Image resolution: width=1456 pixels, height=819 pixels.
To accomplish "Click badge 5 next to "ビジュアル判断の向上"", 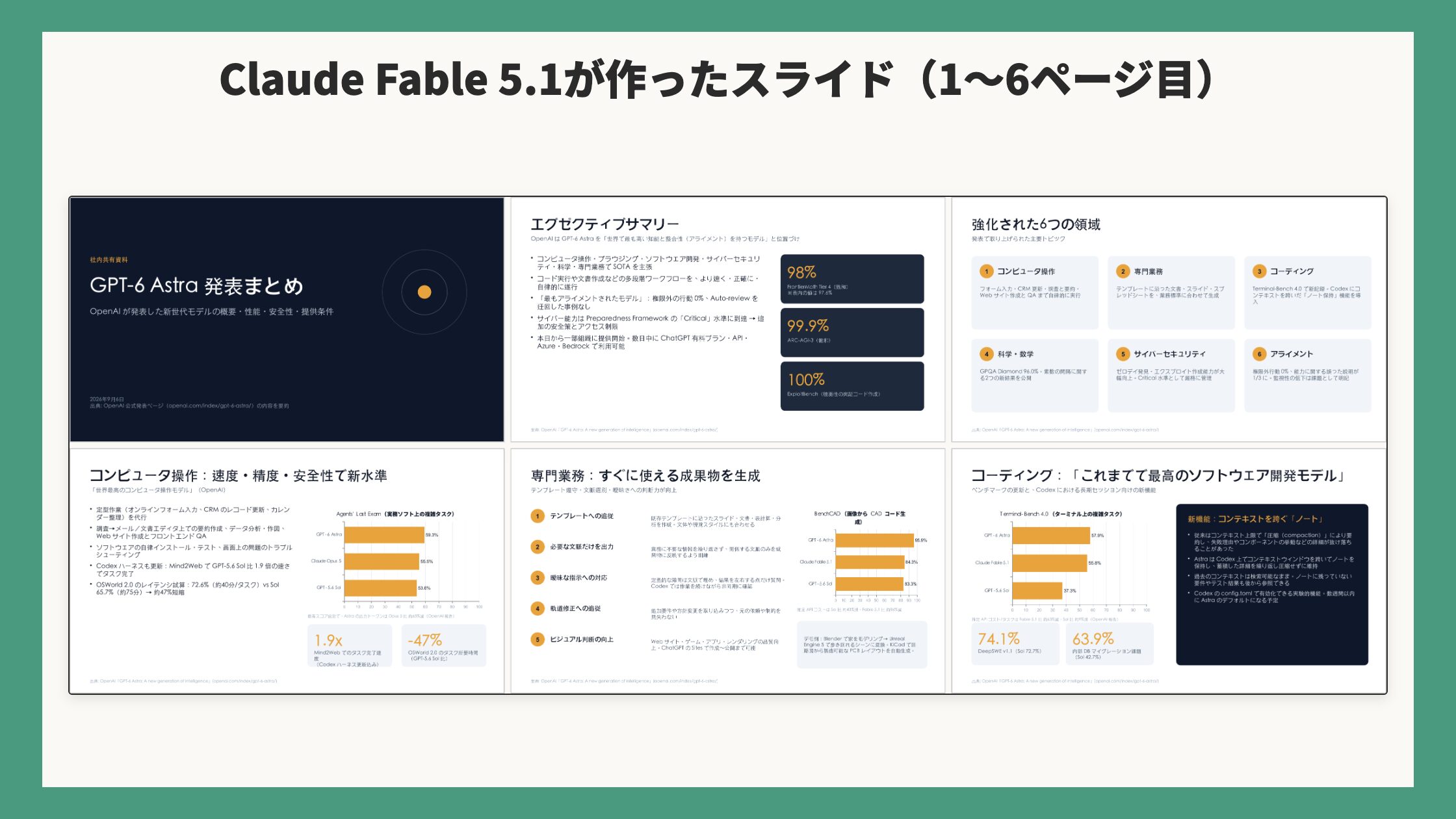I will (538, 640).
